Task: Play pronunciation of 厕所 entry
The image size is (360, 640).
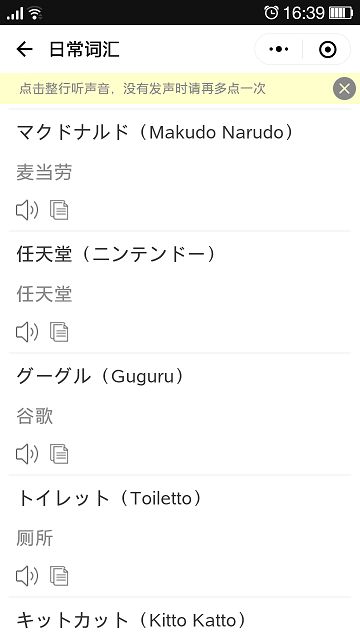Action: 27,576
